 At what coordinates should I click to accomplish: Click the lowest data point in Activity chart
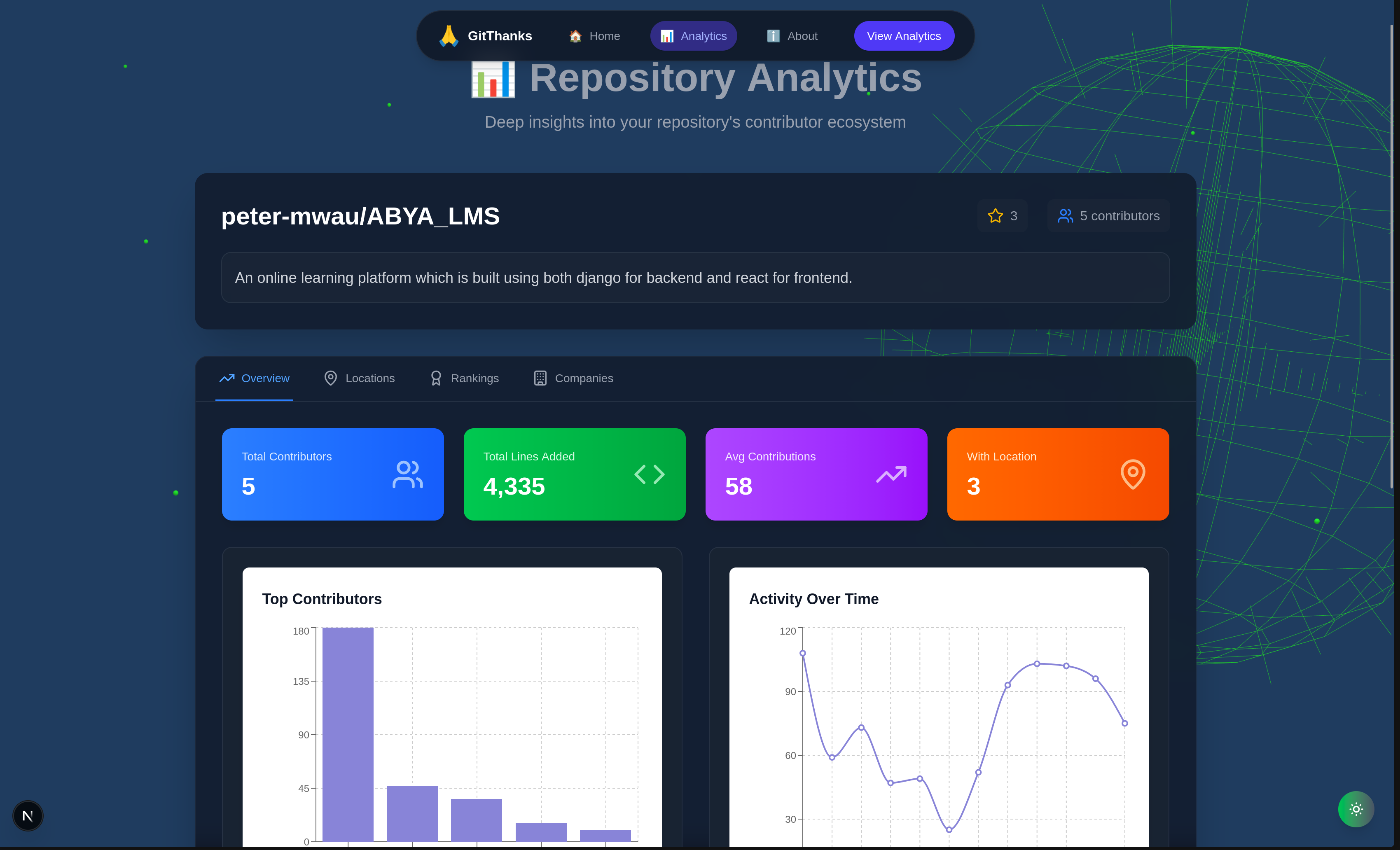[x=949, y=829]
